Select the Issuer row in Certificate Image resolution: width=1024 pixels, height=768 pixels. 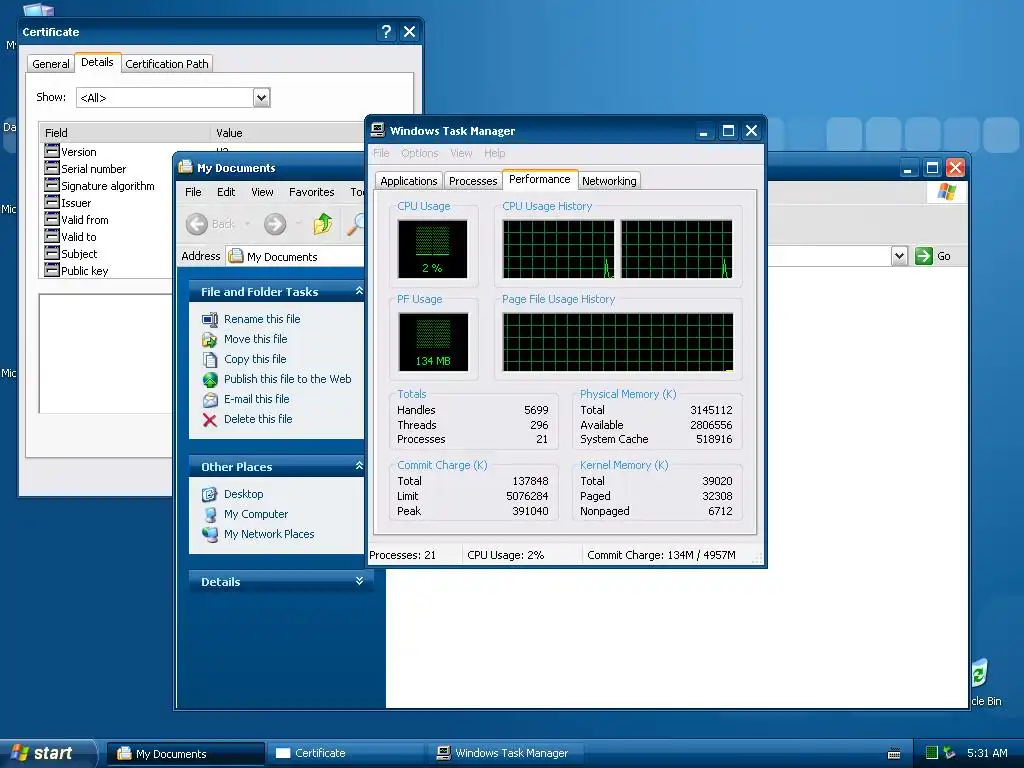pos(108,202)
